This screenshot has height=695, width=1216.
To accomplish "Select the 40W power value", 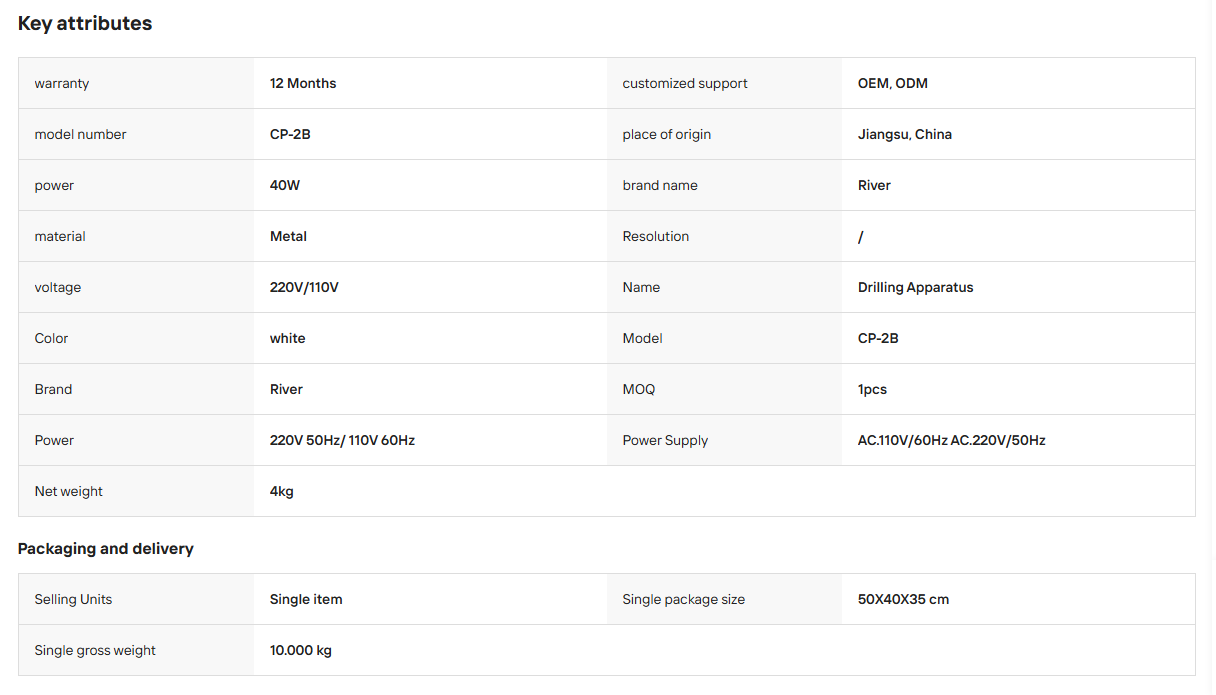I will click(285, 185).
